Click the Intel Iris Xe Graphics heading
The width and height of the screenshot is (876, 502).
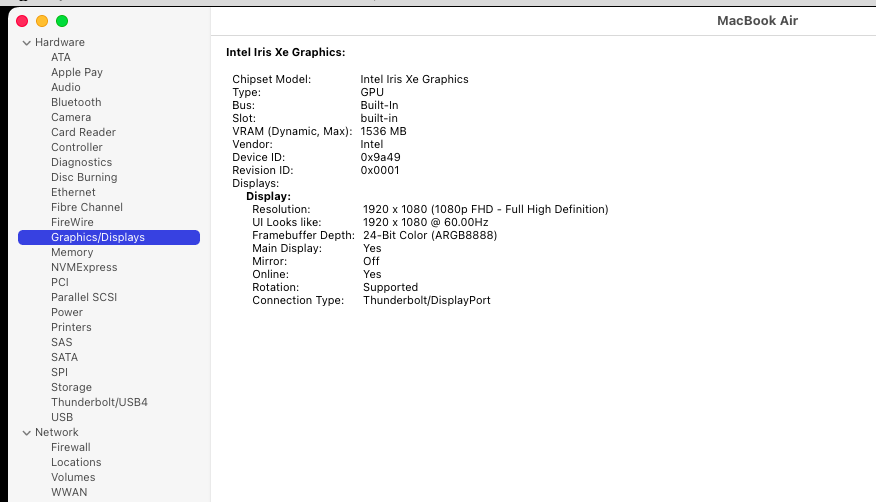pos(285,52)
